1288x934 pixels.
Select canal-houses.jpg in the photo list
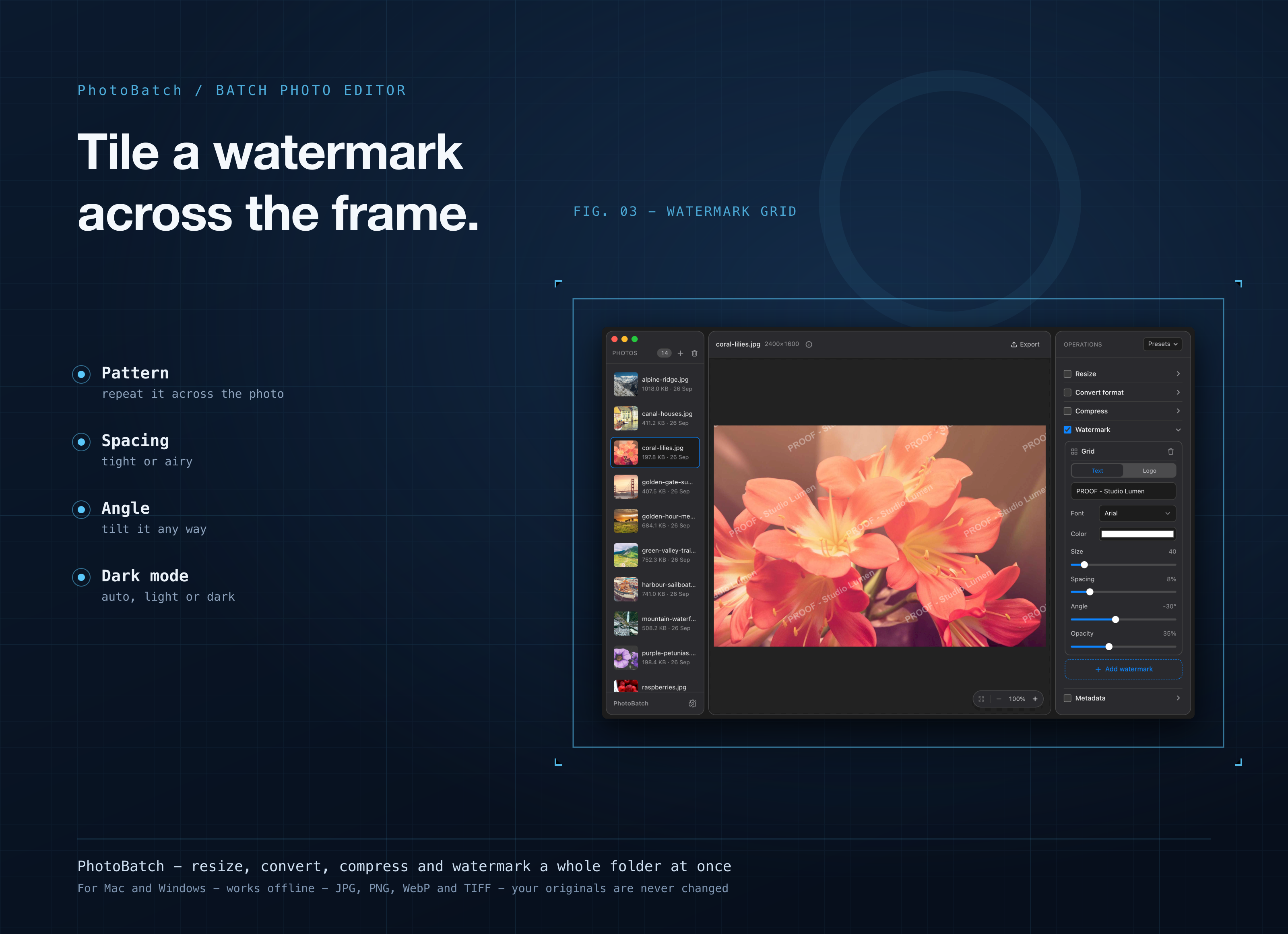point(655,418)
